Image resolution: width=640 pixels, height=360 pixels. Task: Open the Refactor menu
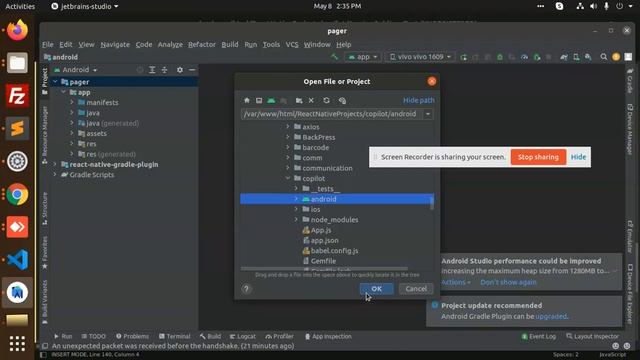click(202, 44)
